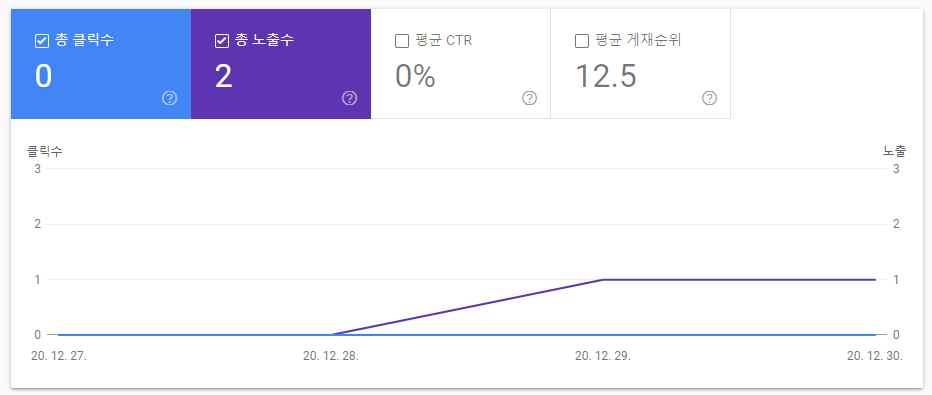Select the 20. 12. 30. date label
This screenshot has width=932, height=395.
click(875, 356)
